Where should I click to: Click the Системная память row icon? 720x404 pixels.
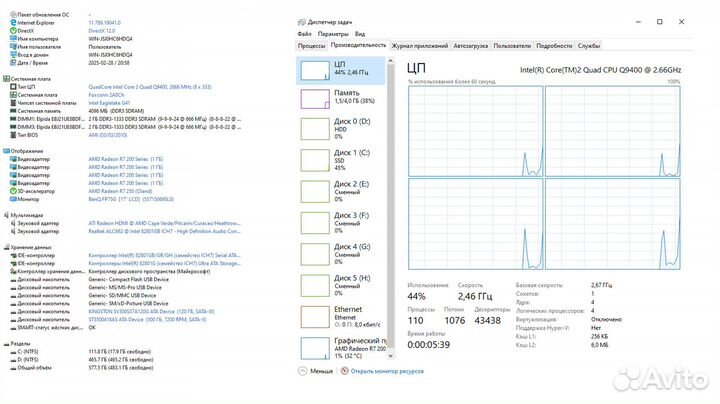tap(13, 111)
